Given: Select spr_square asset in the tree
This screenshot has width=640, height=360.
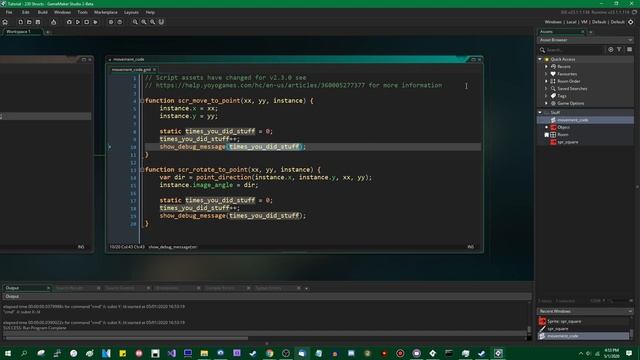Looking at the screenshot, I should [567, 142].
